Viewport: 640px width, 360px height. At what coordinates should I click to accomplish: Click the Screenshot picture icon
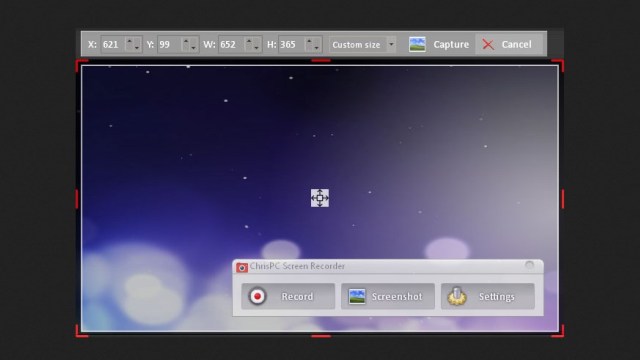click(x=357, y=296)
